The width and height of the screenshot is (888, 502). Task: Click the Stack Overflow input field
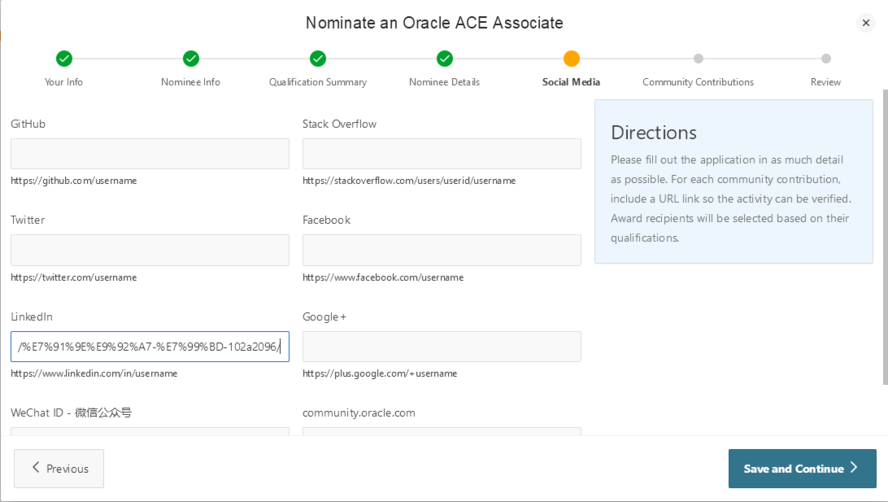(441, 154)
